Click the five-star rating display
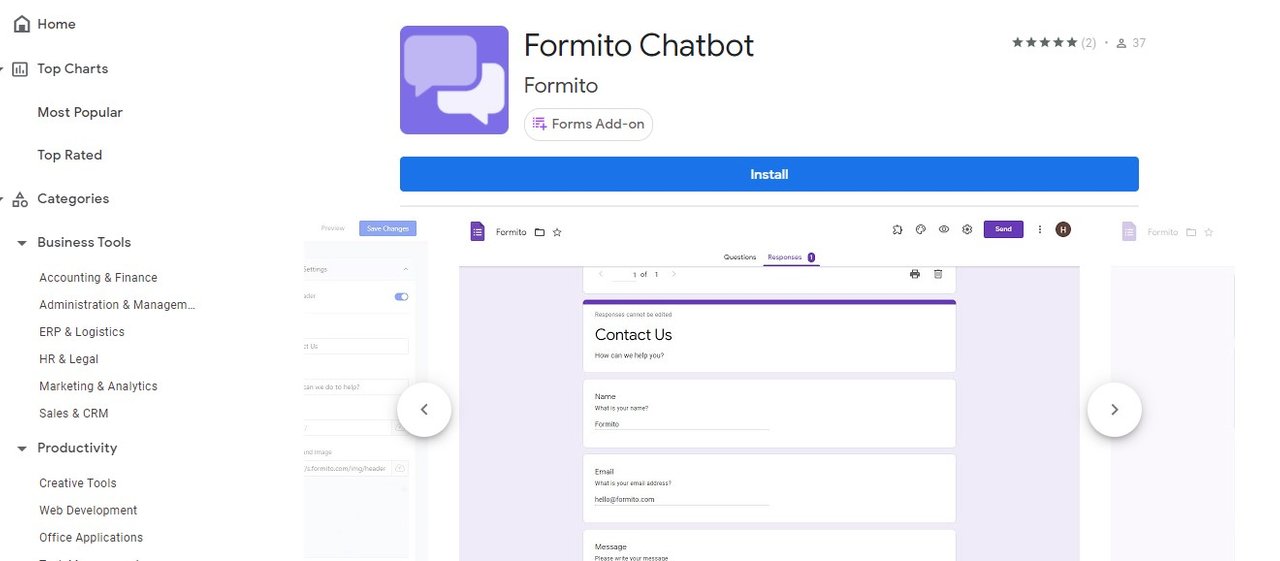This screenshot has width=1280, height=561. 1044,43
